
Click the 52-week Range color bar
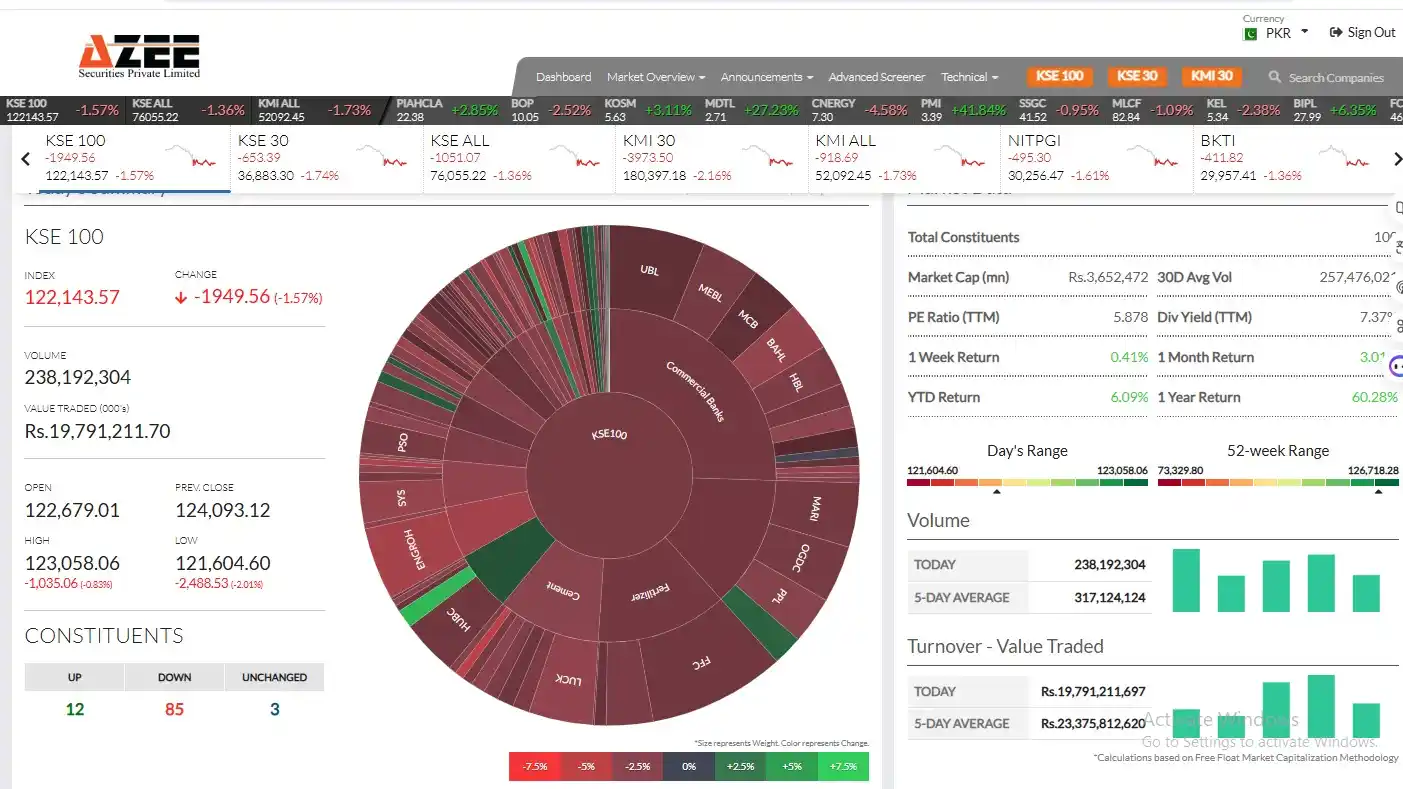click(x=1278, y=482)
